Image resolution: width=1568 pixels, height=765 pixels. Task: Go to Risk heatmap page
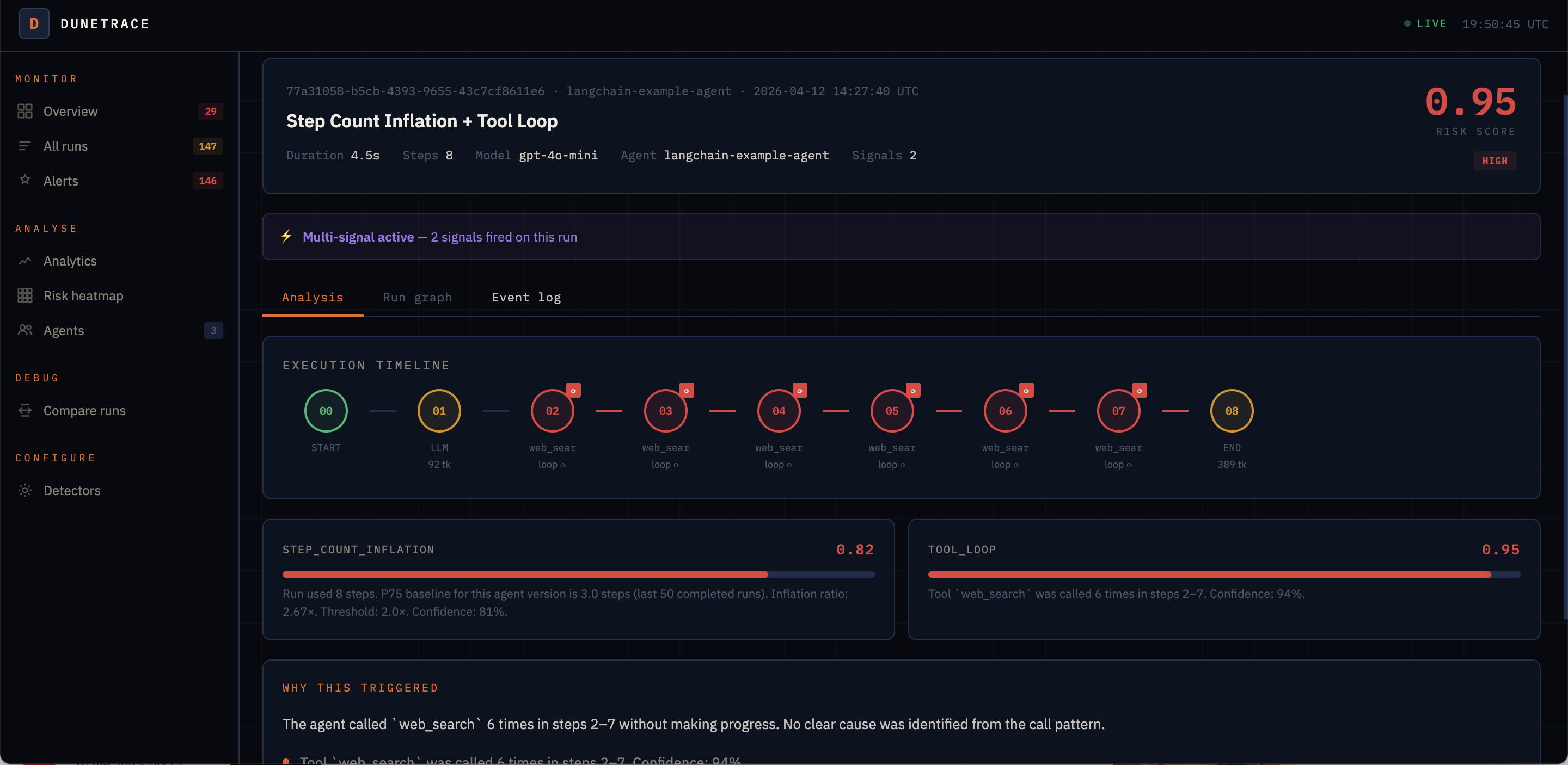coord(120,295)
